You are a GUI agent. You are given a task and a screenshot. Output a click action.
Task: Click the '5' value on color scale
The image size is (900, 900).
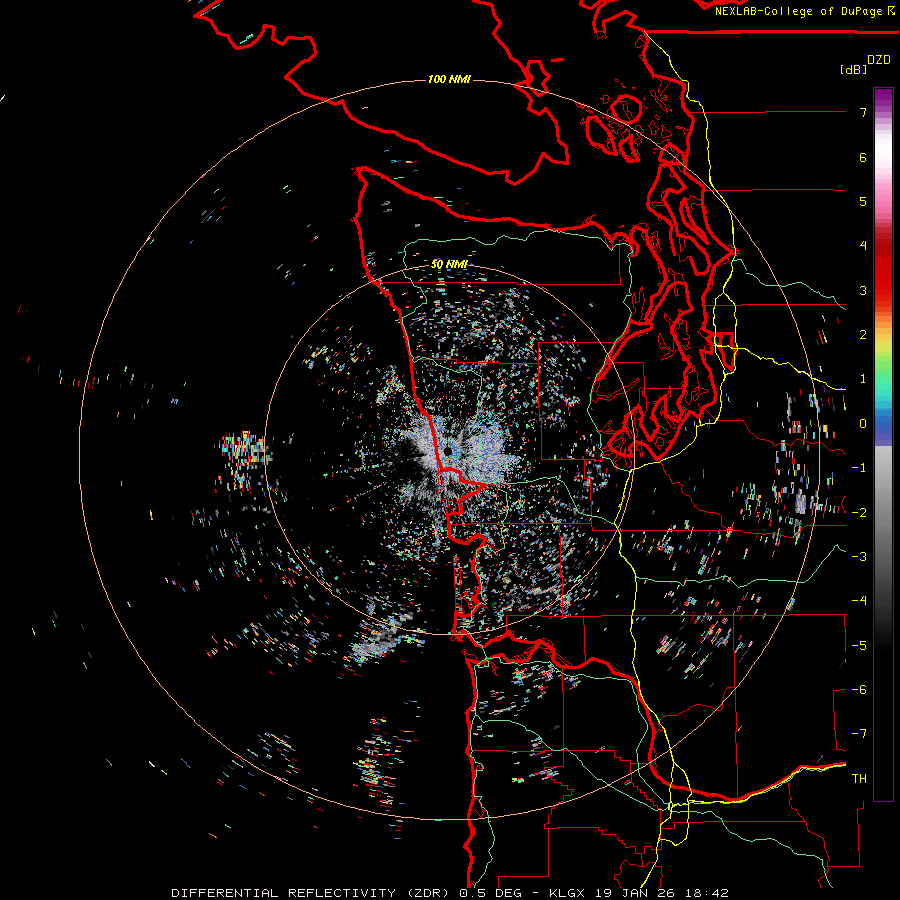click(863, 201)
